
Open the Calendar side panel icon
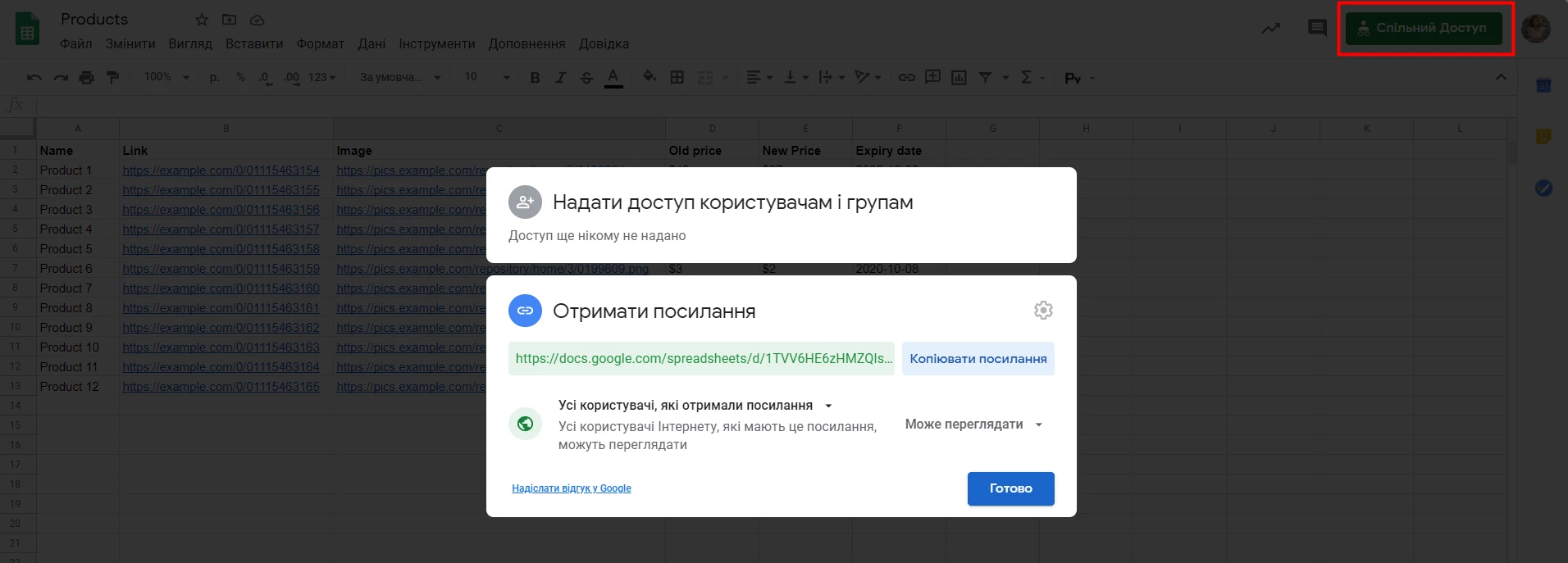pos(1543,85)
